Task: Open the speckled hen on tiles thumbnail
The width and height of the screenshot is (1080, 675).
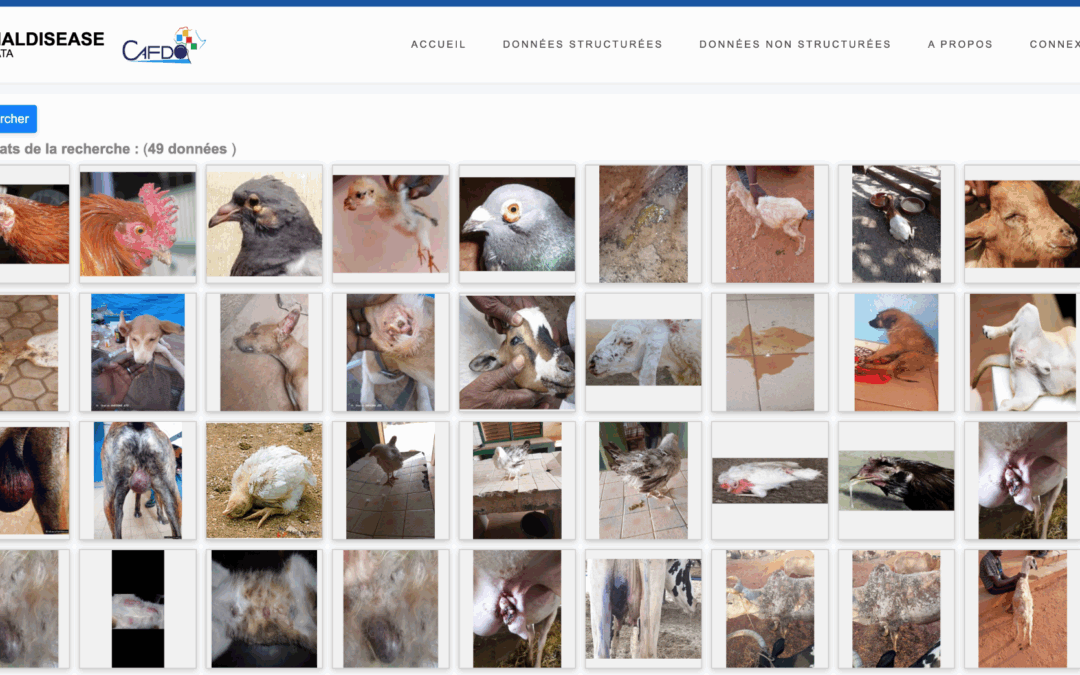Action: tap(643, 480)
